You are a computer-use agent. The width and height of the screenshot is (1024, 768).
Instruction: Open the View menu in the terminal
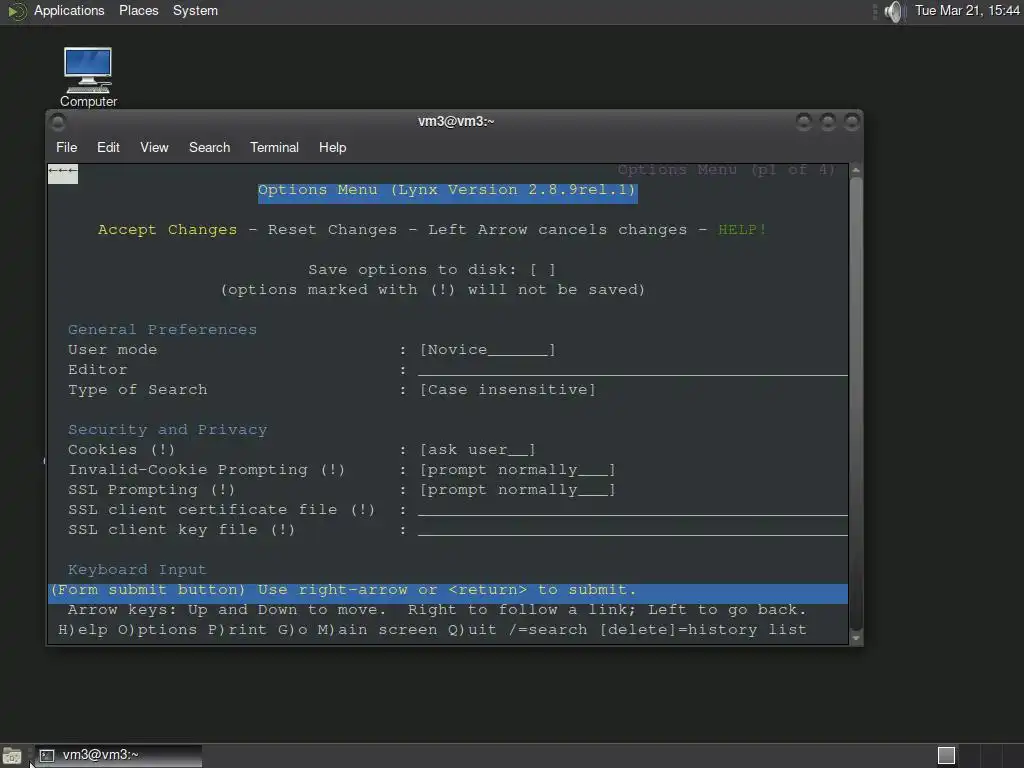coord(154,148)
